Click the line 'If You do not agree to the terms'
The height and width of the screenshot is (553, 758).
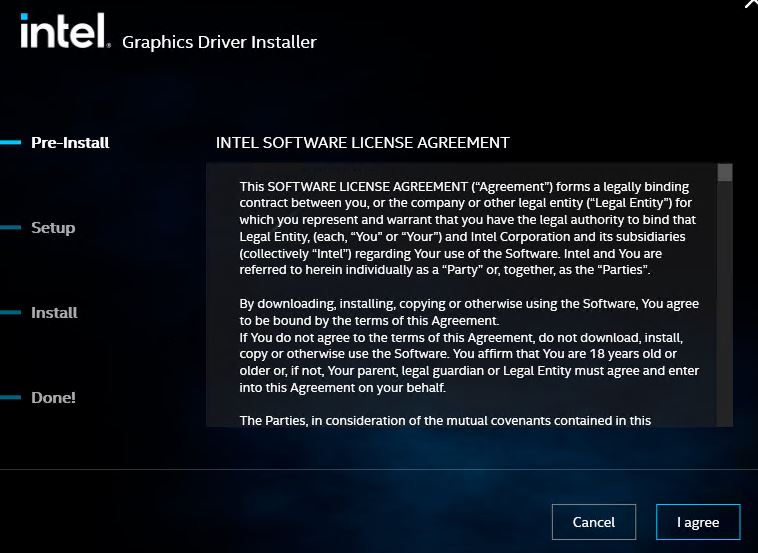pyautogui.click(x=461, y=337)
